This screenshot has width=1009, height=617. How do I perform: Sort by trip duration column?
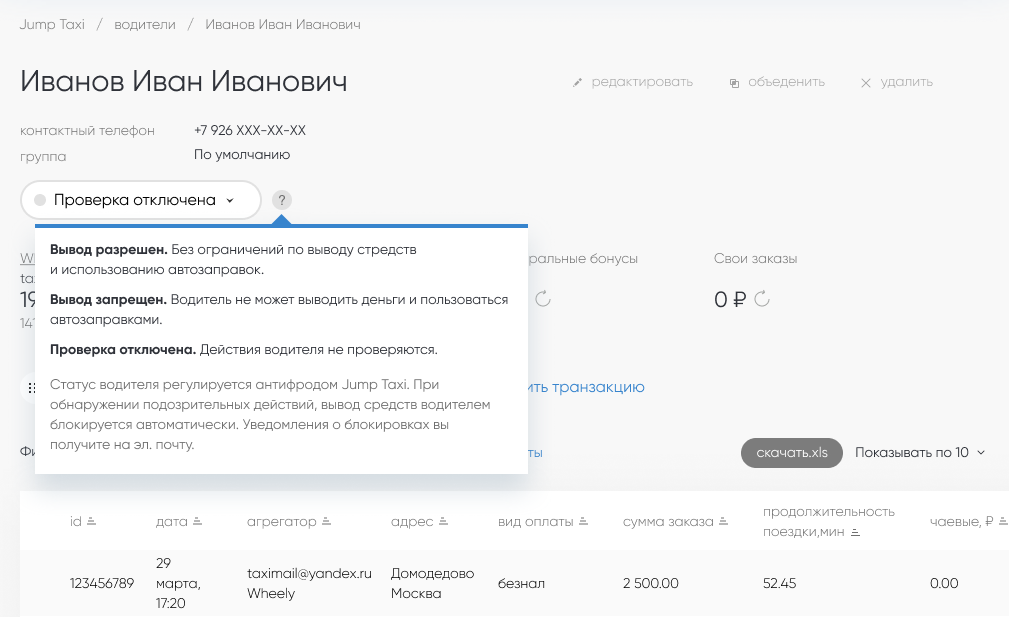[855, 533]
